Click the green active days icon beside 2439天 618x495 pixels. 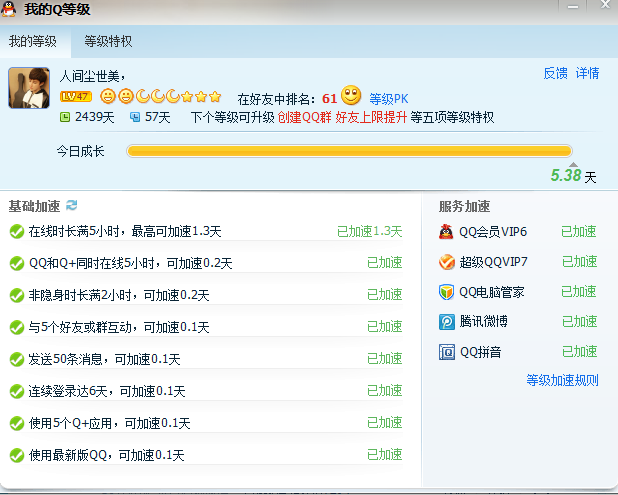(x=65, y=117)
